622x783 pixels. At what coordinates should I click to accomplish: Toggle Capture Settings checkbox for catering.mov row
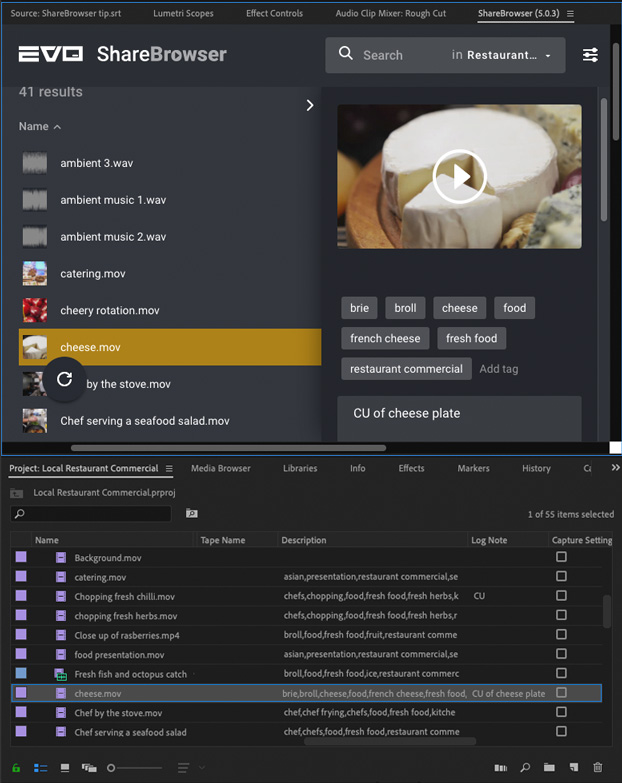click(561, 576)
